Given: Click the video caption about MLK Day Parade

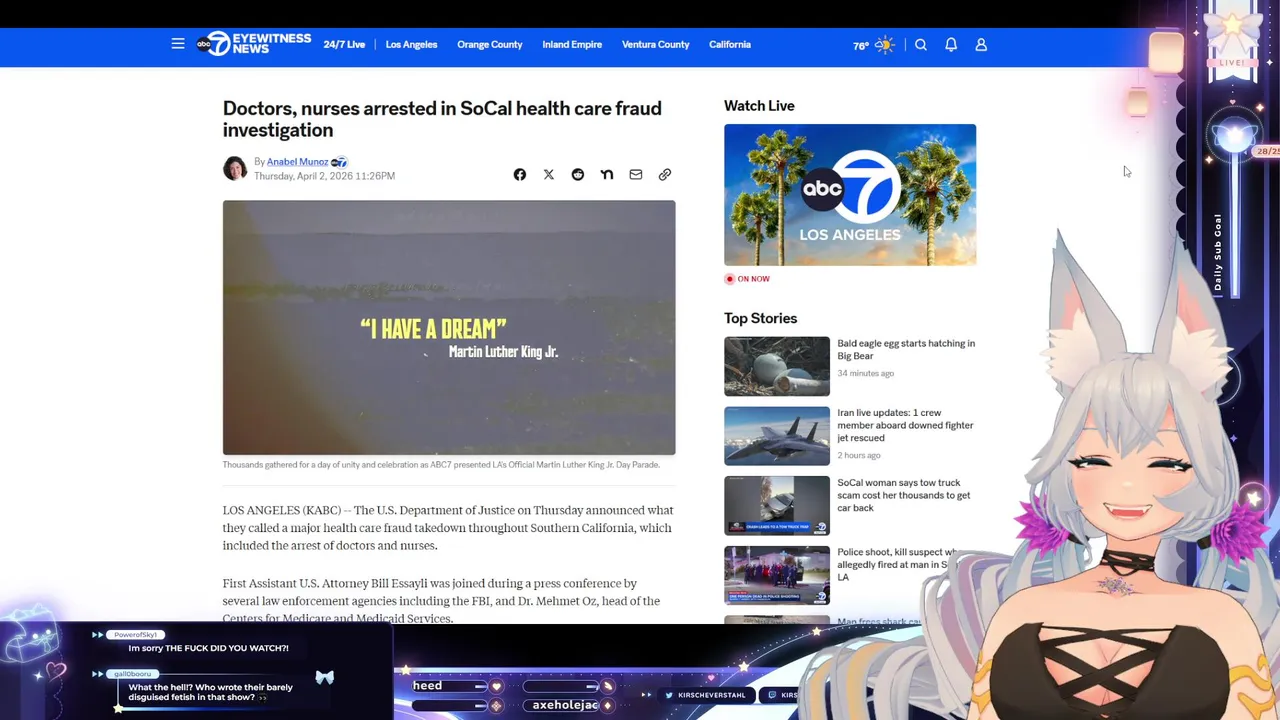Looking at the screenshot, I should (441, 464).
